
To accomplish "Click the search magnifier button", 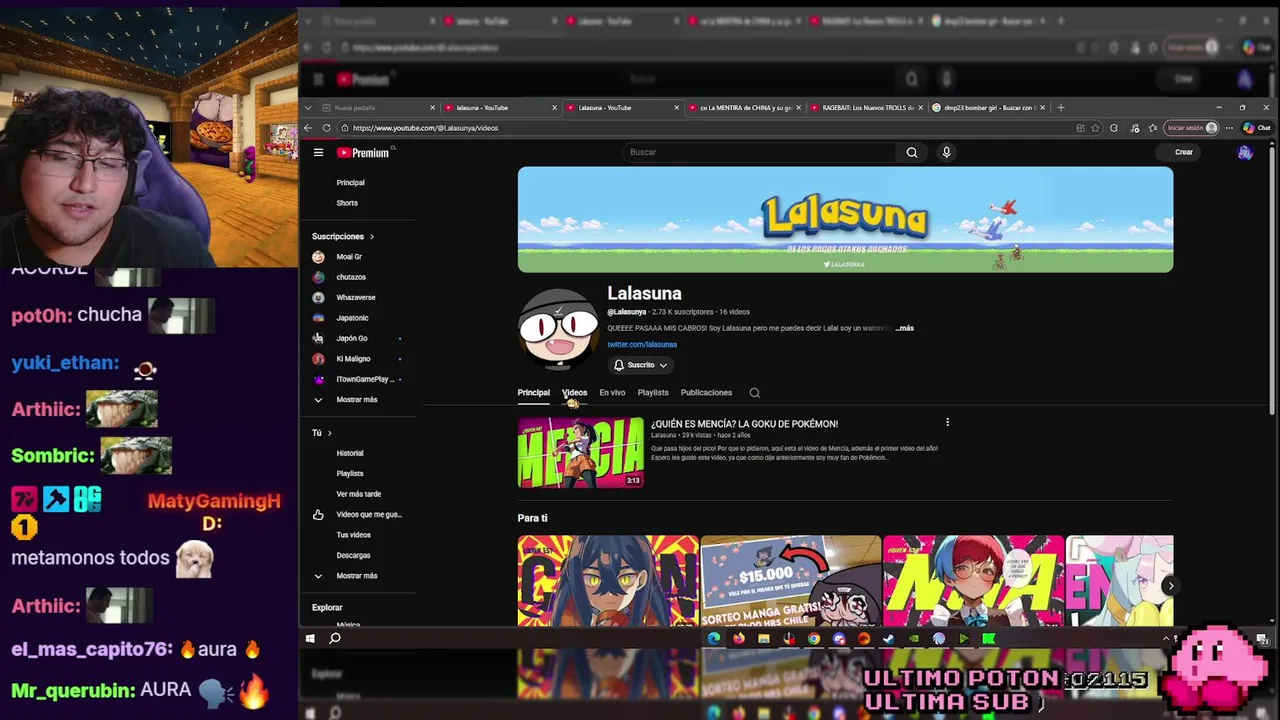I will pyautogui.click(x=911, y=152).
